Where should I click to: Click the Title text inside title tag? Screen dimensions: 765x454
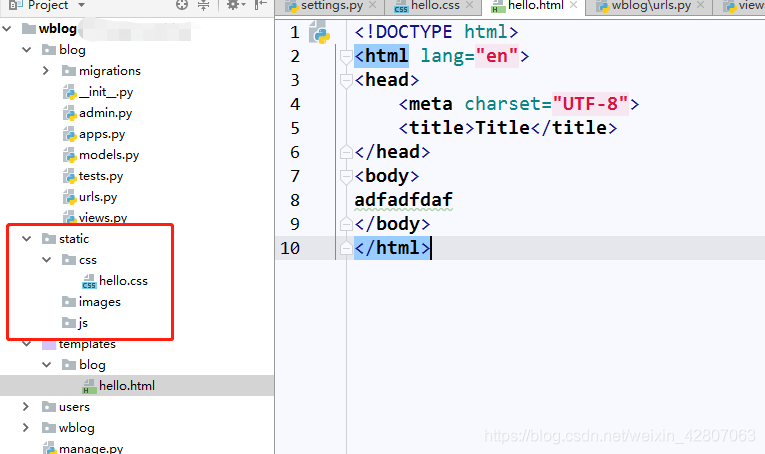503,128
